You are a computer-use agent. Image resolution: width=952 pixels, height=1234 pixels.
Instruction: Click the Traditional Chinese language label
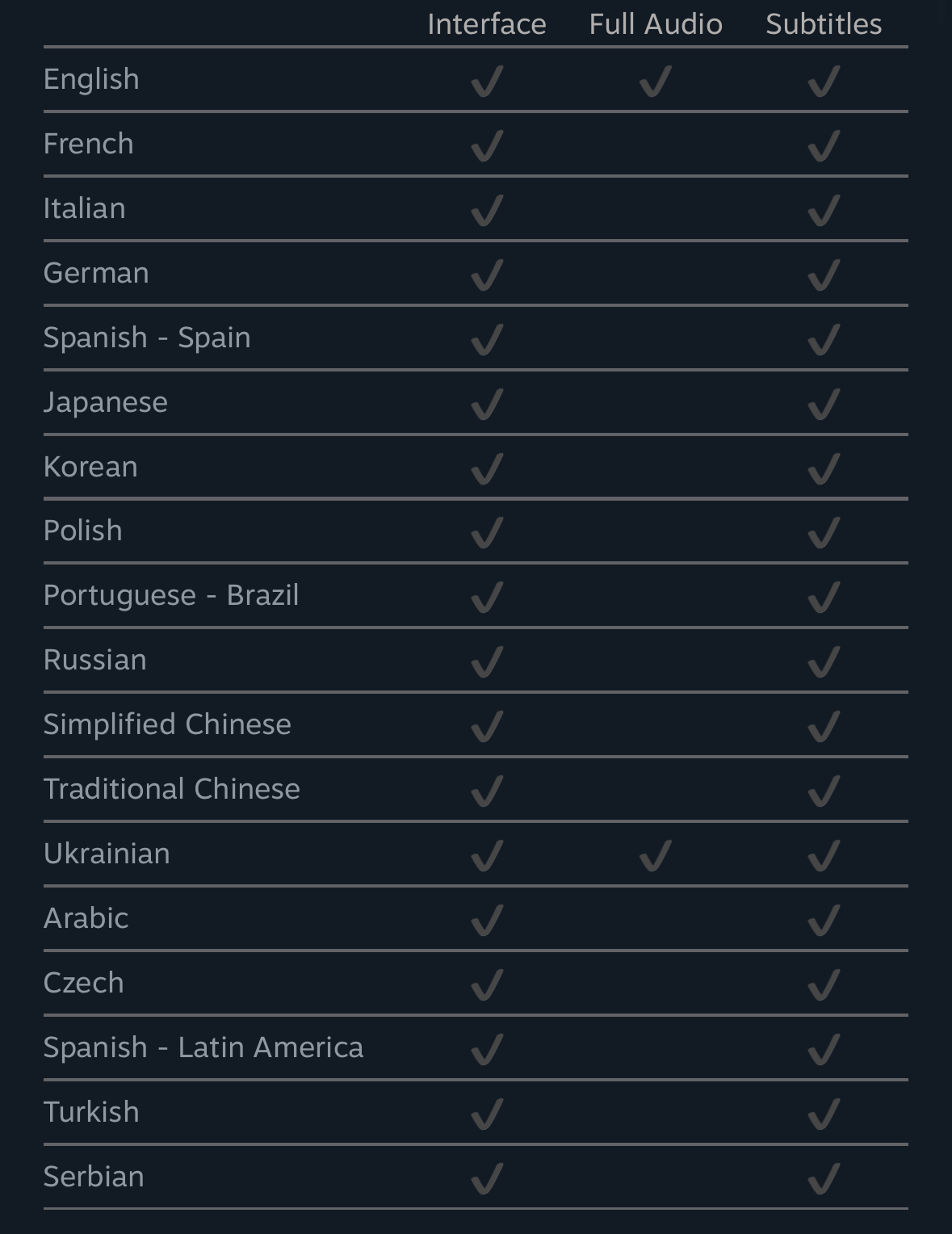(x=172, y=789)
